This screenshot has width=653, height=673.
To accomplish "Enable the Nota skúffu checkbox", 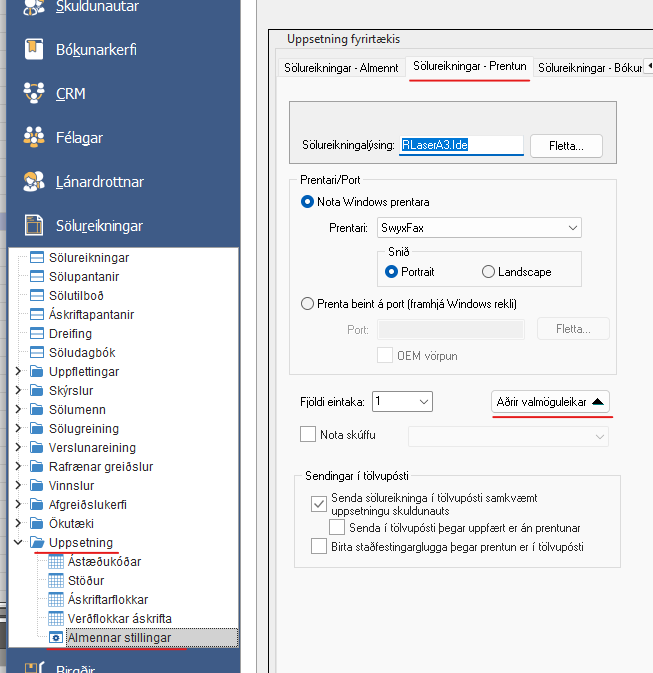I will tap(308, 435).
